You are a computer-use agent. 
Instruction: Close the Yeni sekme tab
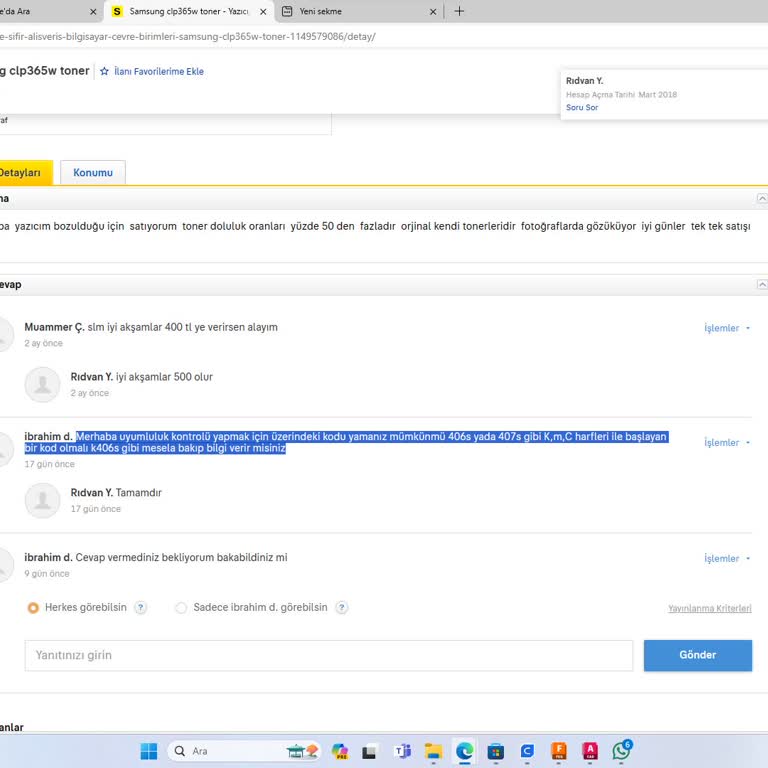tap(433, 12)
